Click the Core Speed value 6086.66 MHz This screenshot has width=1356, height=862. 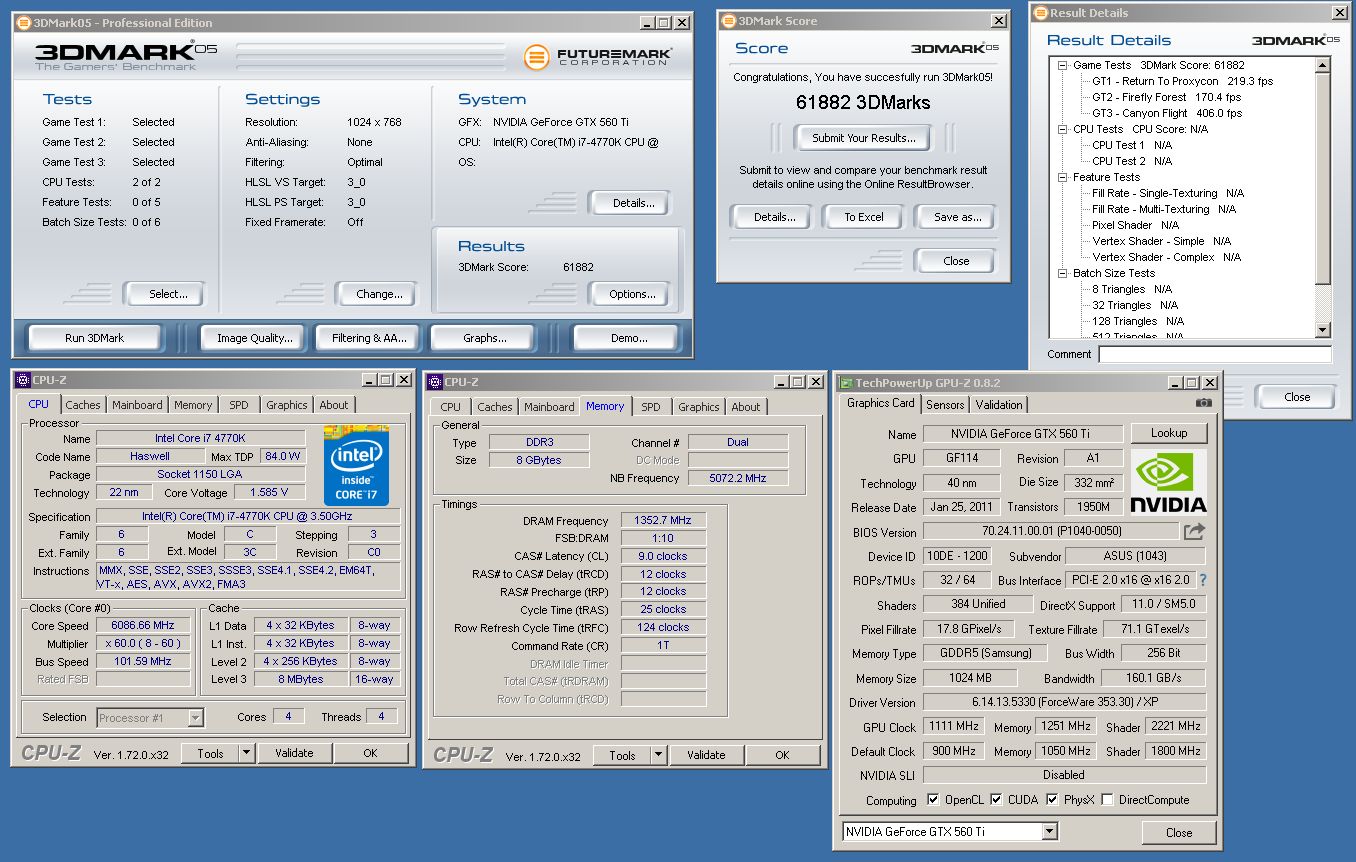pyautogui.click(x=143, y=625)
